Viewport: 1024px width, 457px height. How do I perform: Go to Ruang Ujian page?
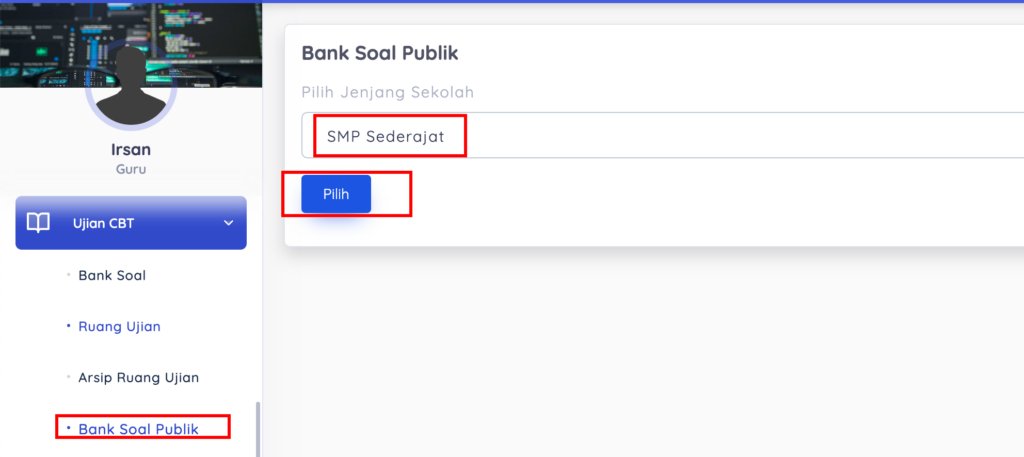click(120, 326)
